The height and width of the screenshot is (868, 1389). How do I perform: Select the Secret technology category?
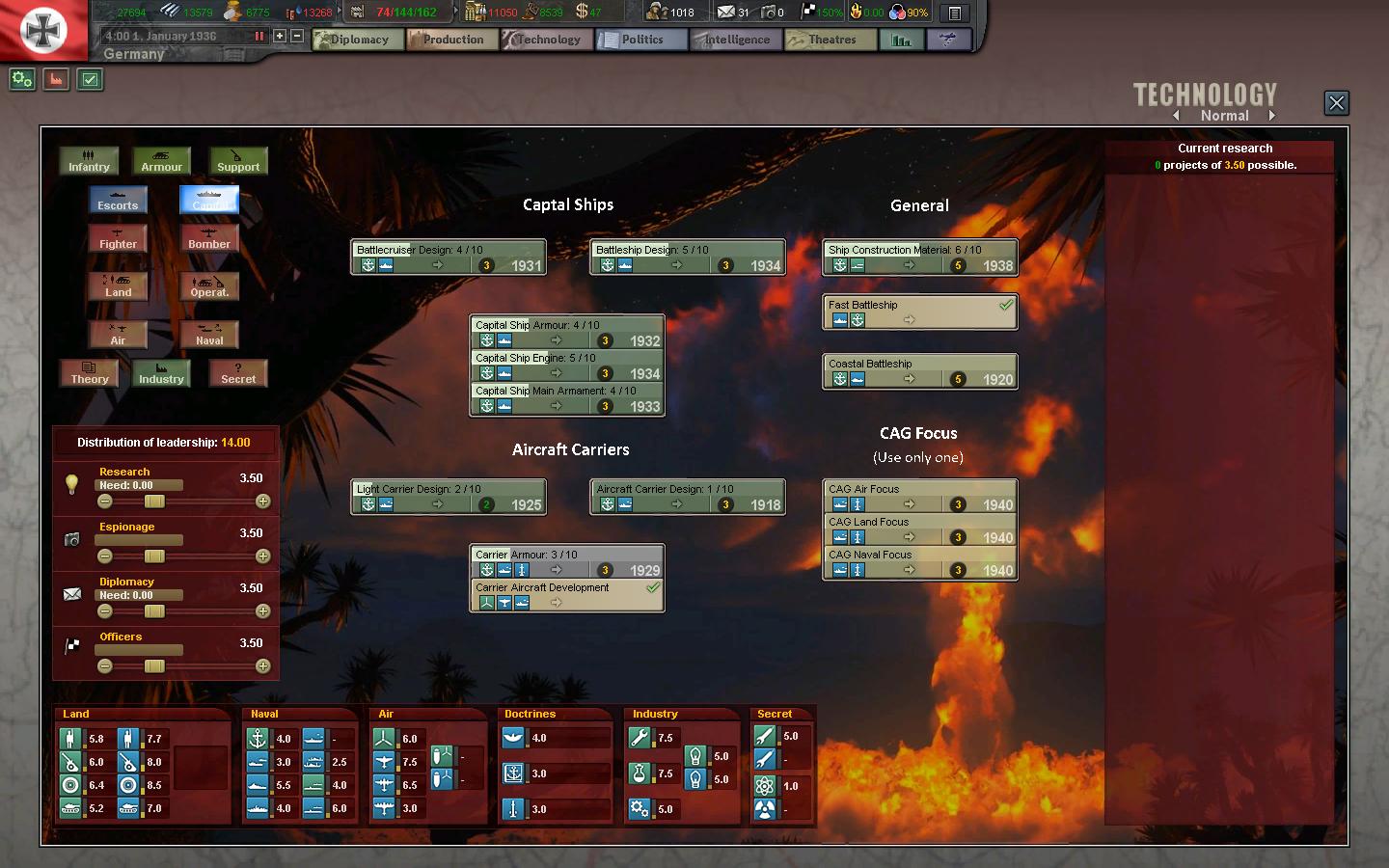point(238,373)
